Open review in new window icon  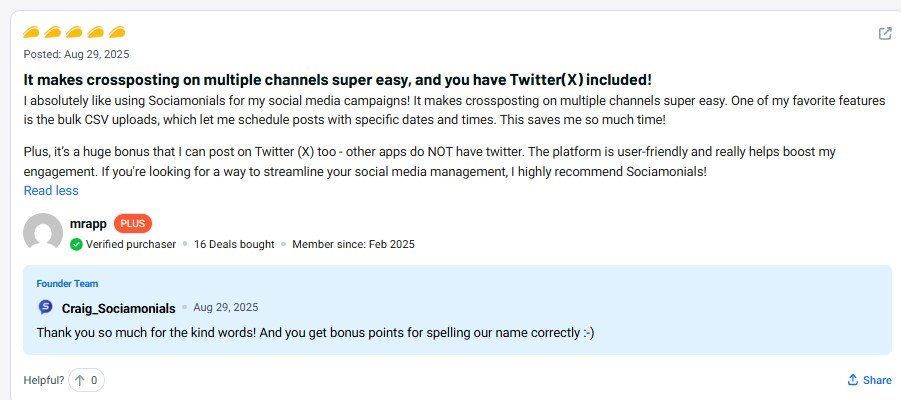click(885, 34)
